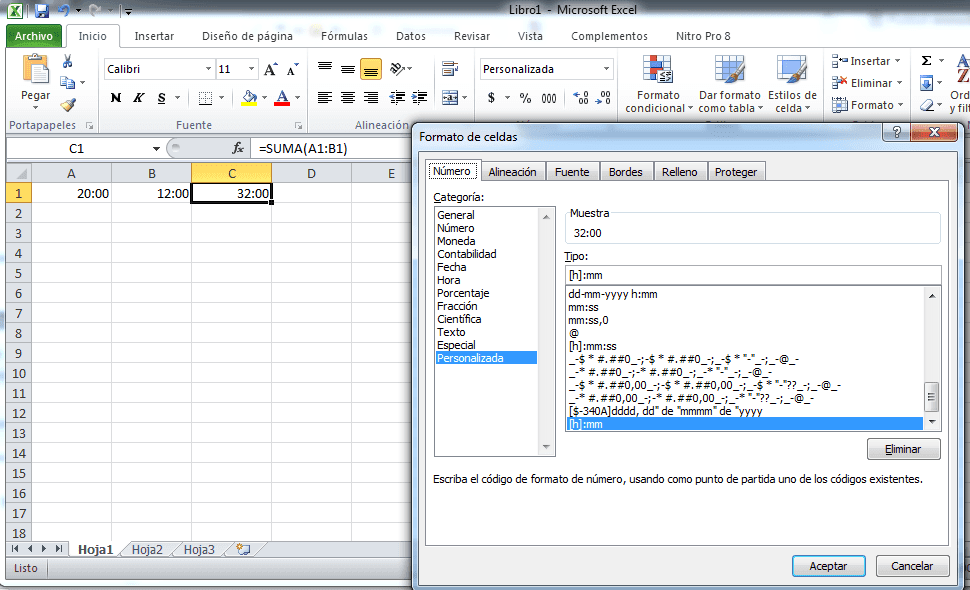Click the AutoSum sigma icon

pyautogui.click(x=926, y=61)
